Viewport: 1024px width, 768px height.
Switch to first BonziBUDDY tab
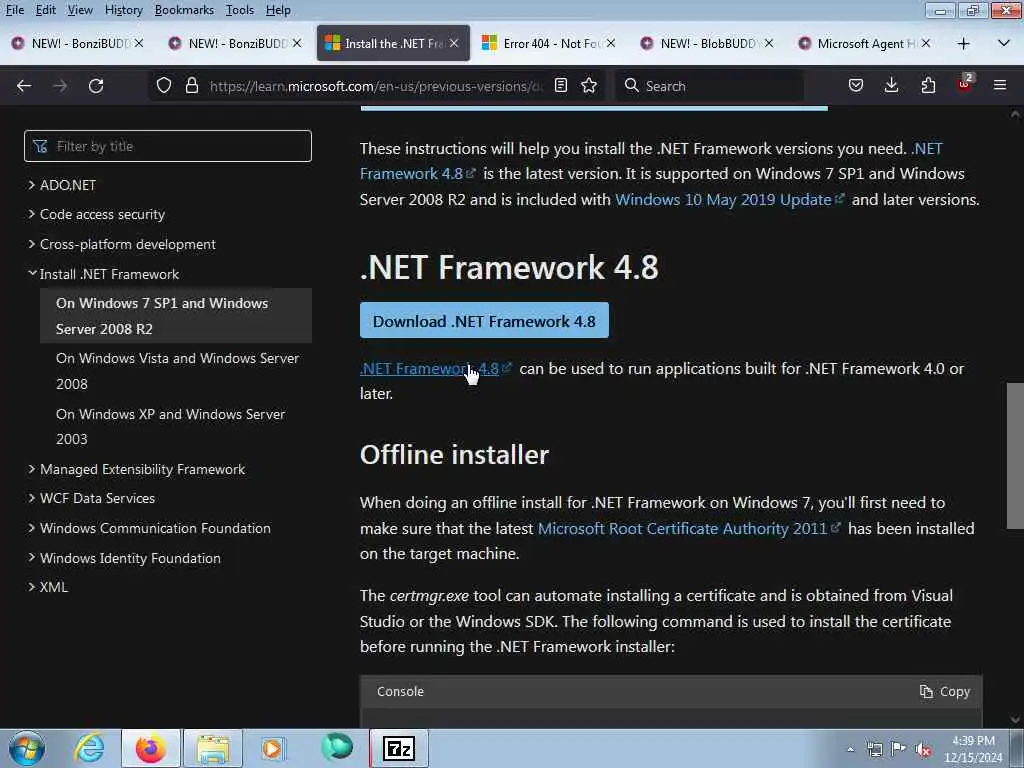pos(78,43)
